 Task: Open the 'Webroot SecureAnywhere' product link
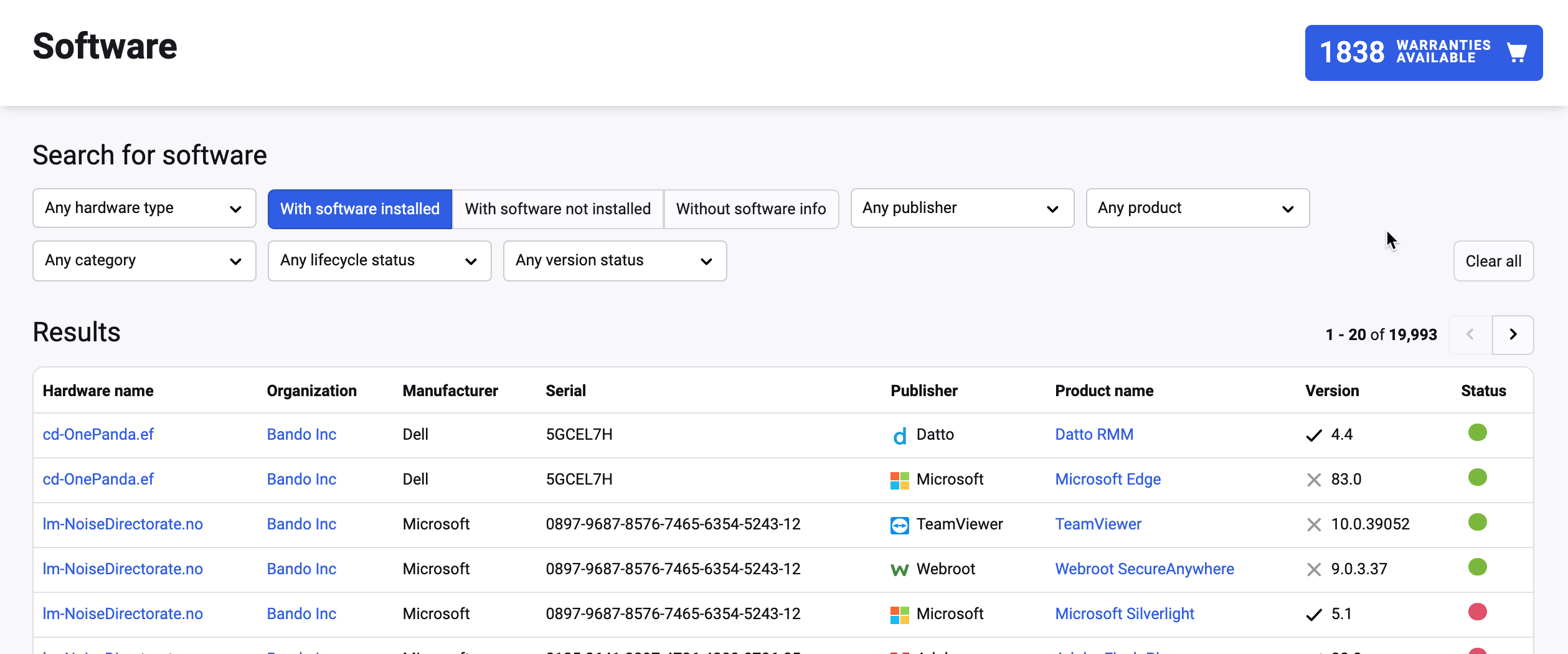(1144, 569)
